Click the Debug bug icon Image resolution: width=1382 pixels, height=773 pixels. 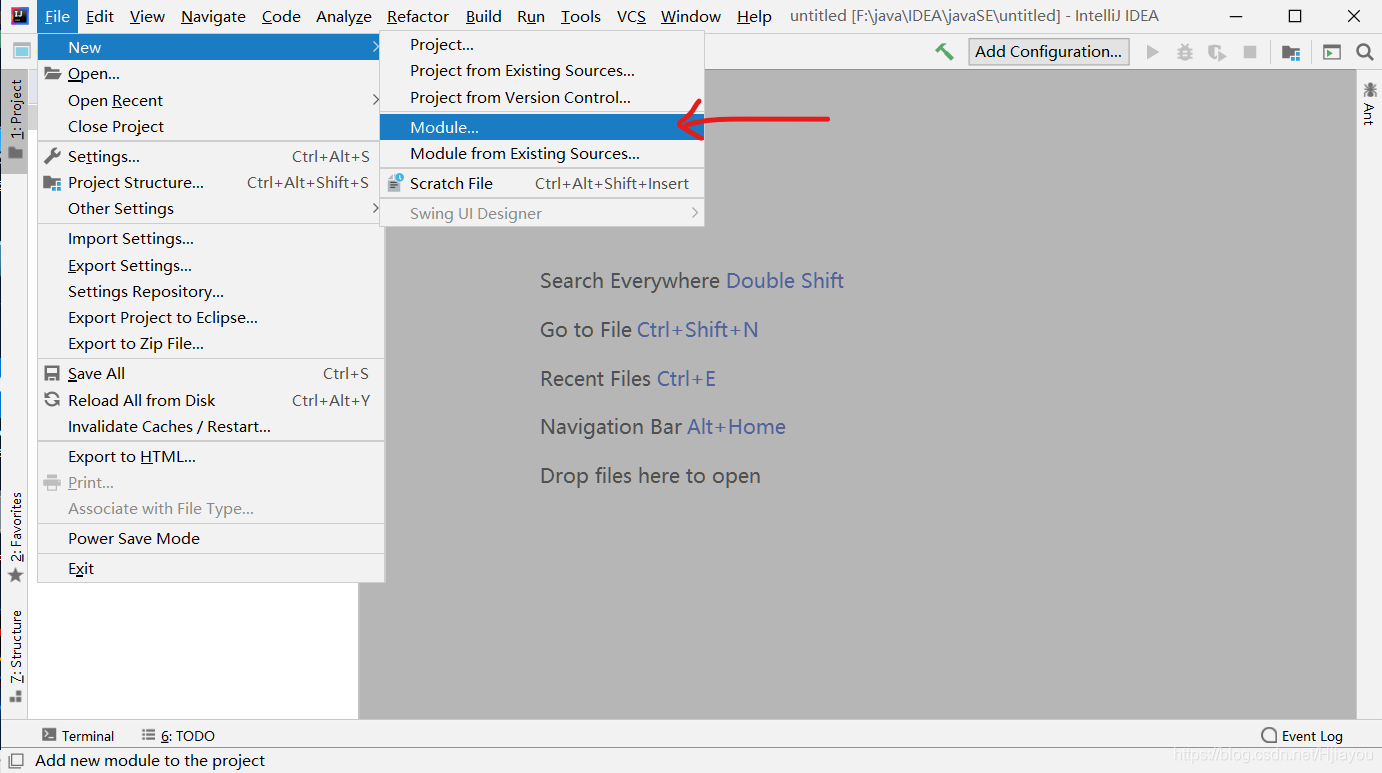(x=1184, y=52)
